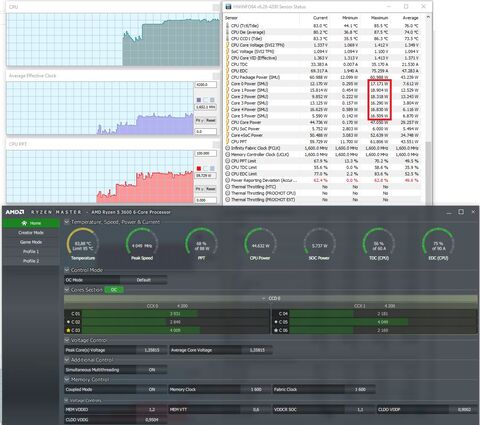Click core C 05 speed bar

[383, 322]
